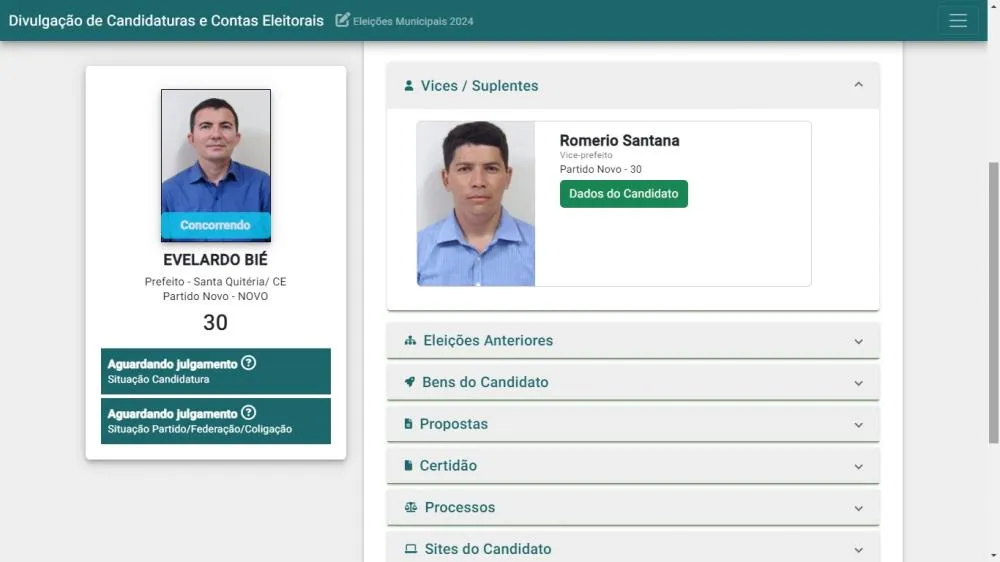Viewport: 1000px width, 562px height.
Task: Click Romerio Santana's photo thumbnail
Action: (x=476, y=204)
